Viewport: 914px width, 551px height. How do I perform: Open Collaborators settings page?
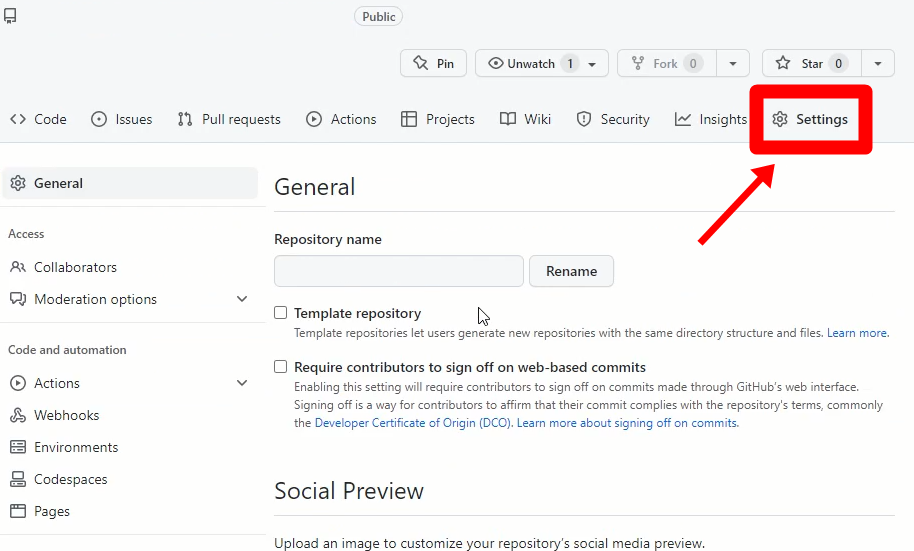coord(75,267)
